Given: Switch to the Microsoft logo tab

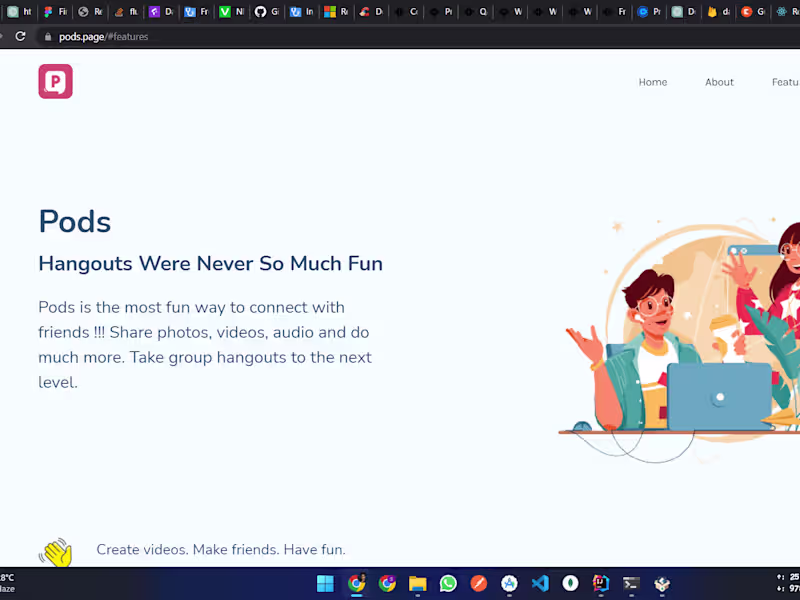Looking at the screenshot, I should point(336,11).
